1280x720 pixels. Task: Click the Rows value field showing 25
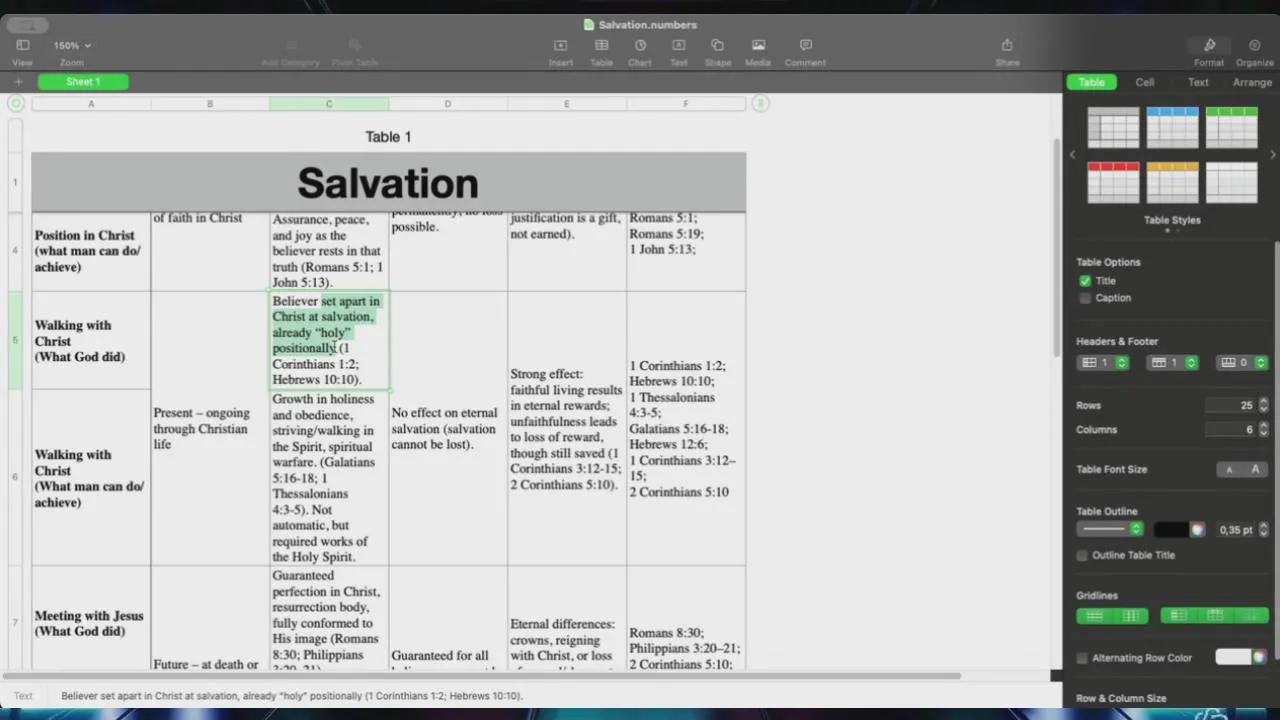(x=1230, y=405)
